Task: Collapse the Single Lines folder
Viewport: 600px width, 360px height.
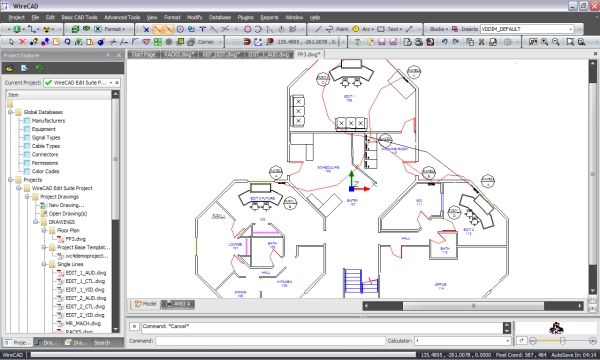Action: [x=44, y=264]
